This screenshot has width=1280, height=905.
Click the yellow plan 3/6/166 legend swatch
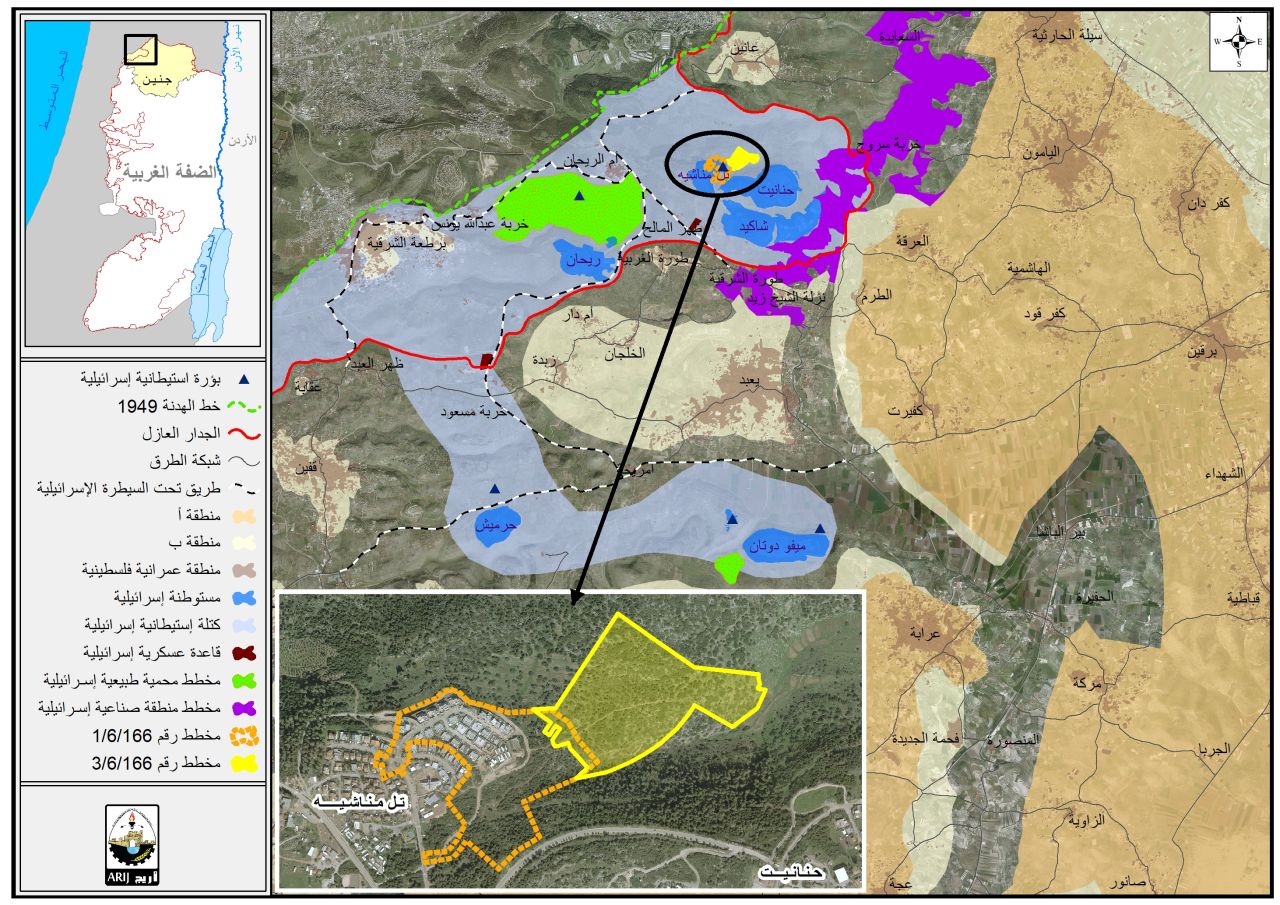[x=247, y=763]
